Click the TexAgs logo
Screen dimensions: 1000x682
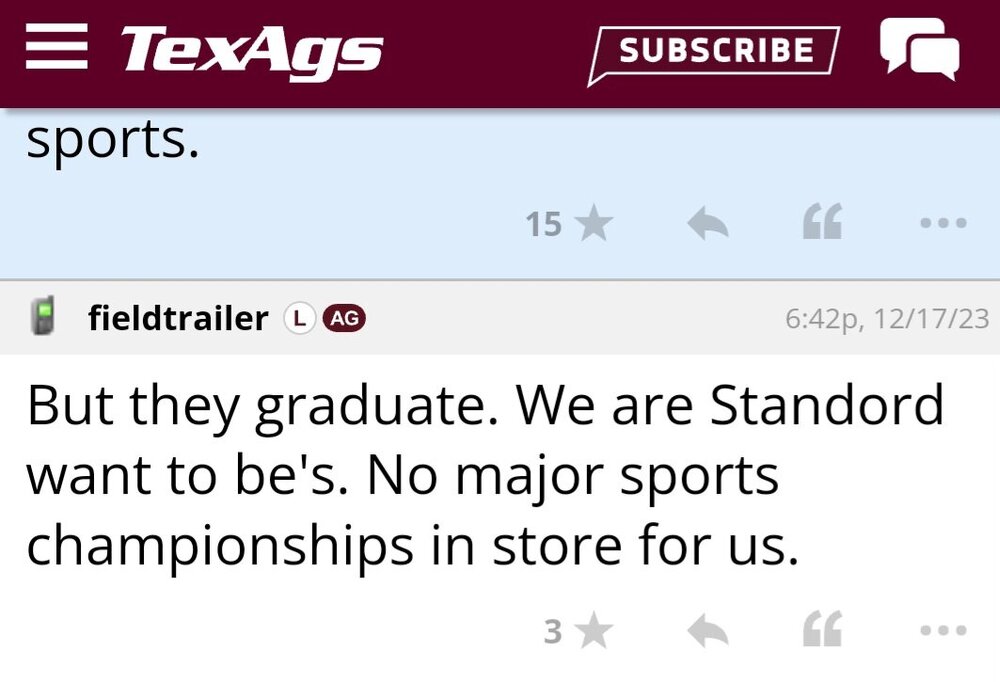(x=252, y=49)
